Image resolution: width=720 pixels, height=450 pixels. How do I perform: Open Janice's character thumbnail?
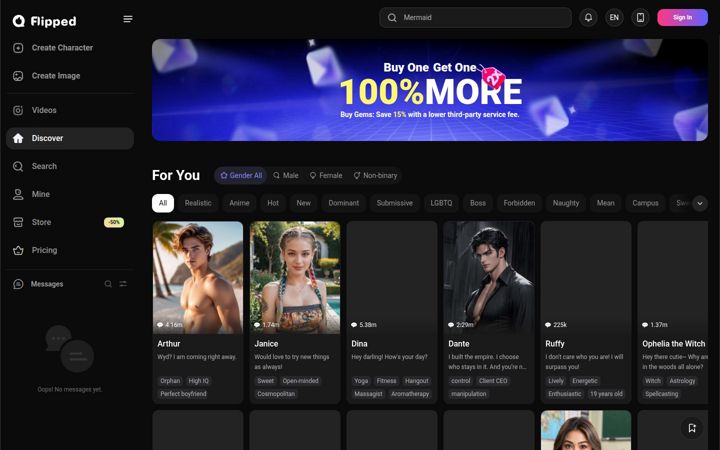coord(295,277)
